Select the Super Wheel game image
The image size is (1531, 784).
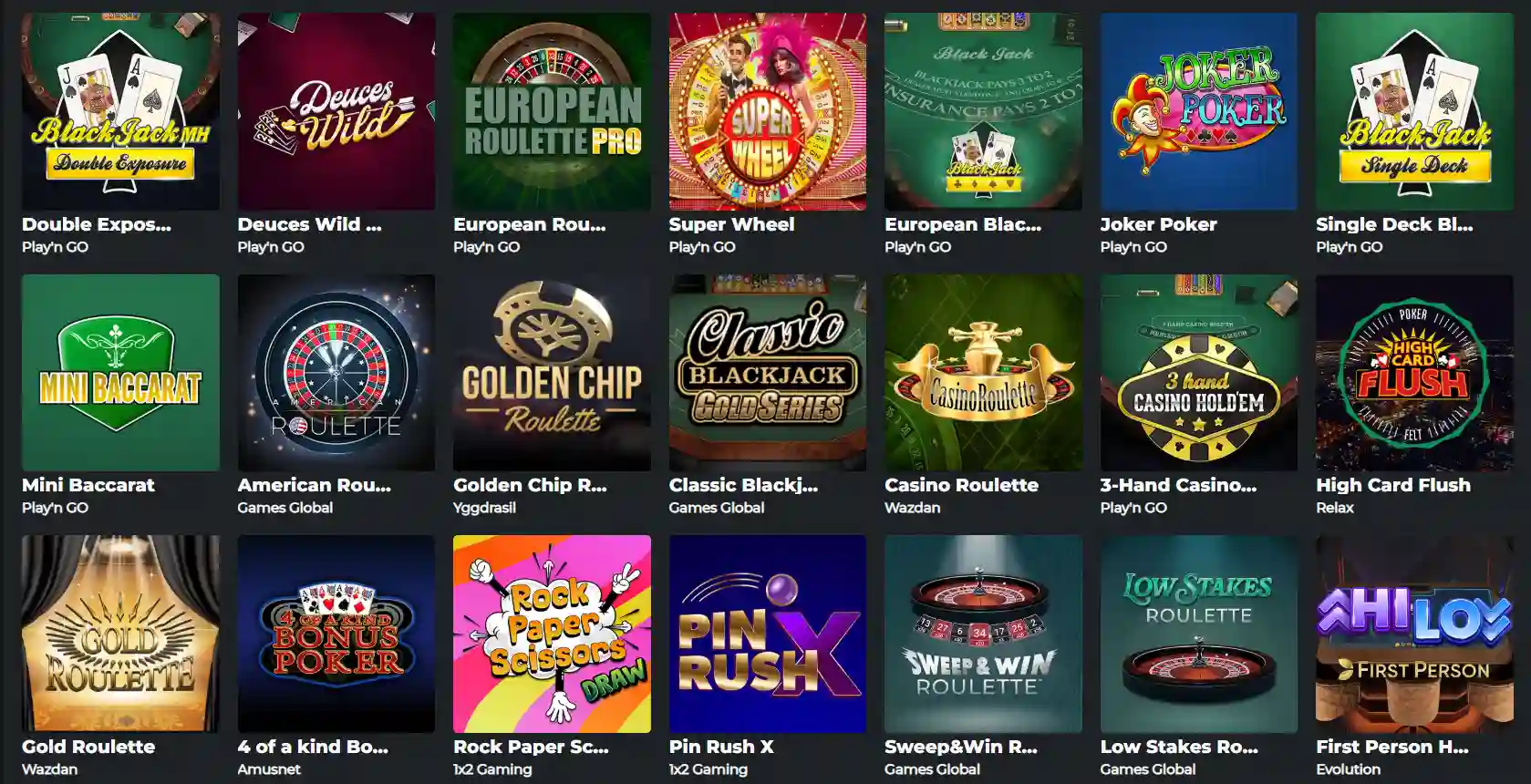click(x=768, y=111)
